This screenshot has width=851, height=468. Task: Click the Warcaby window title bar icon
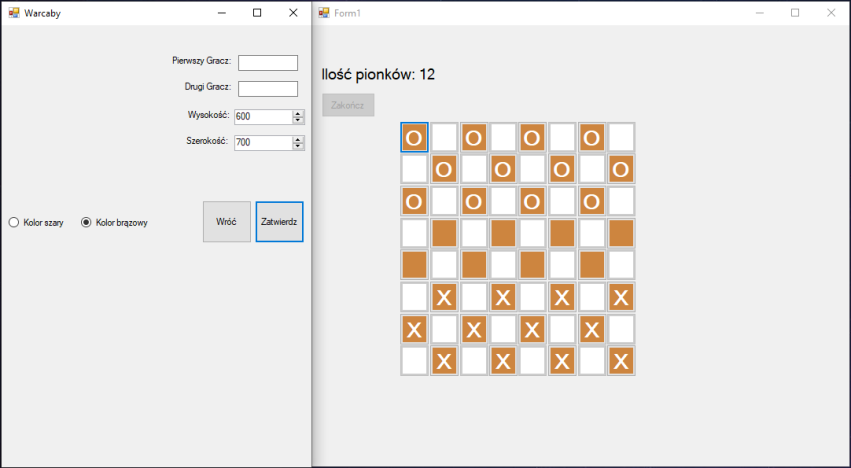(14, 13)
